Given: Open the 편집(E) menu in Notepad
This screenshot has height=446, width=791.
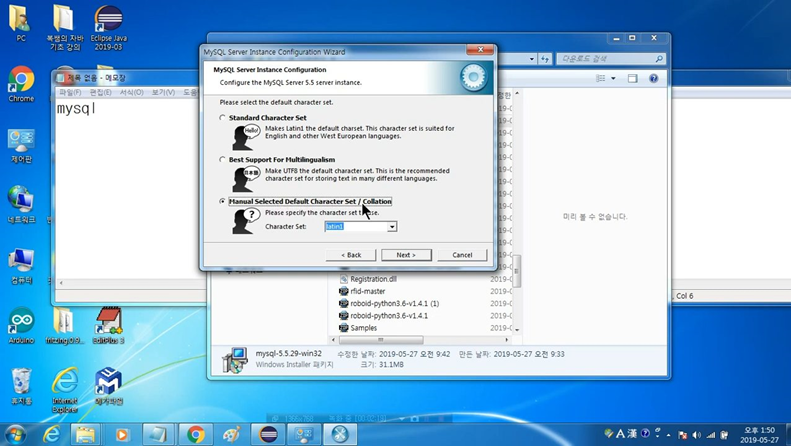Looking at the screenshot, I should [x=100, y=92].
